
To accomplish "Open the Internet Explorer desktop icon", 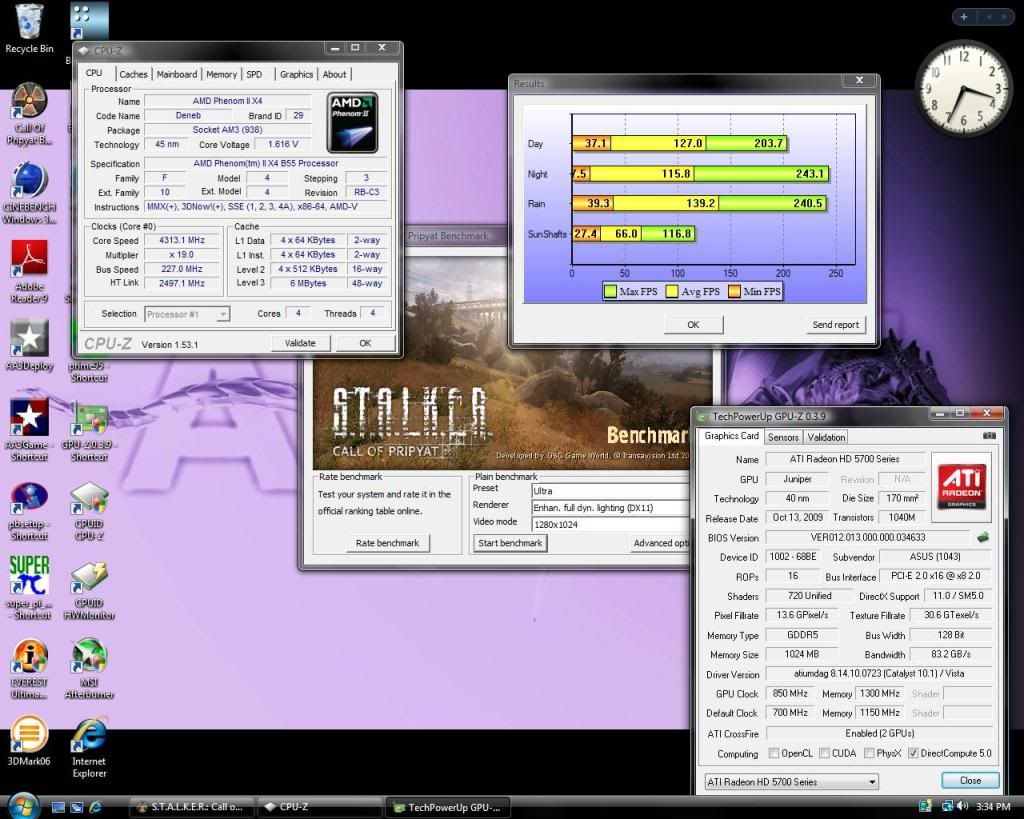I will click(89, 736).
